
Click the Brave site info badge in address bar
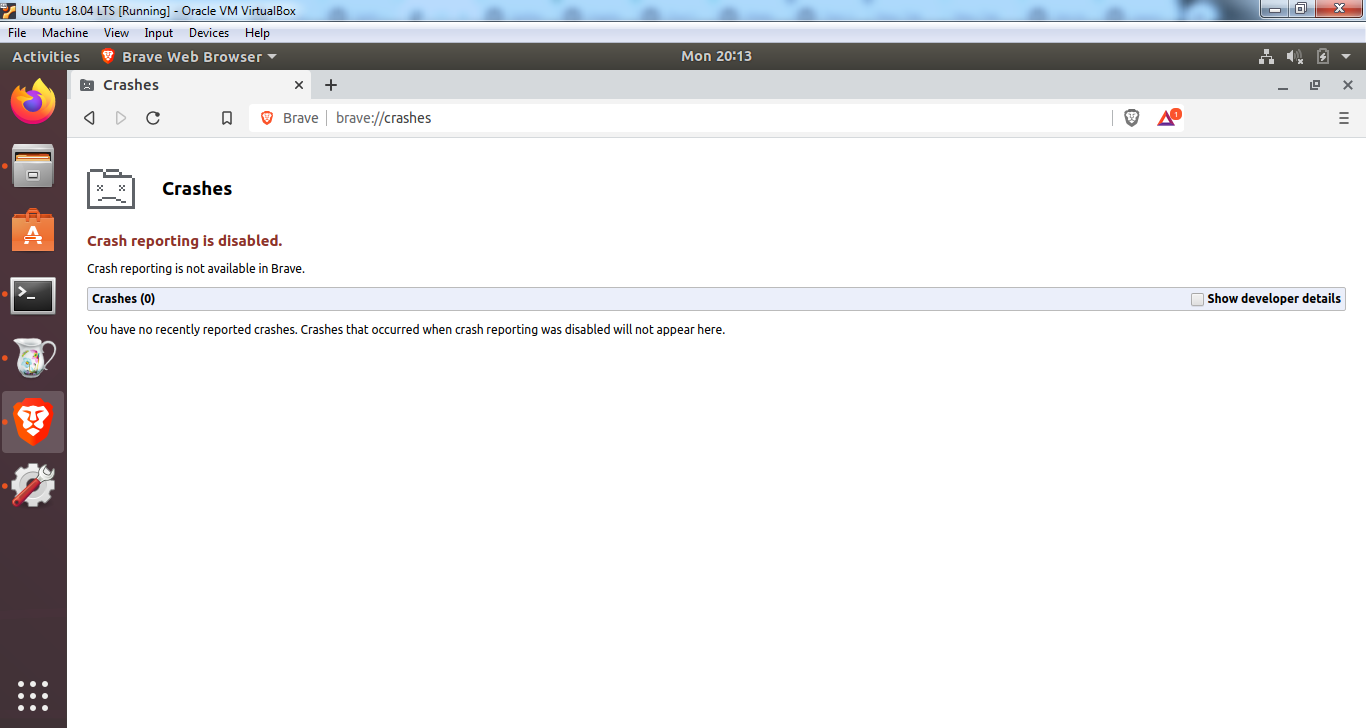(x=290, y=118)
